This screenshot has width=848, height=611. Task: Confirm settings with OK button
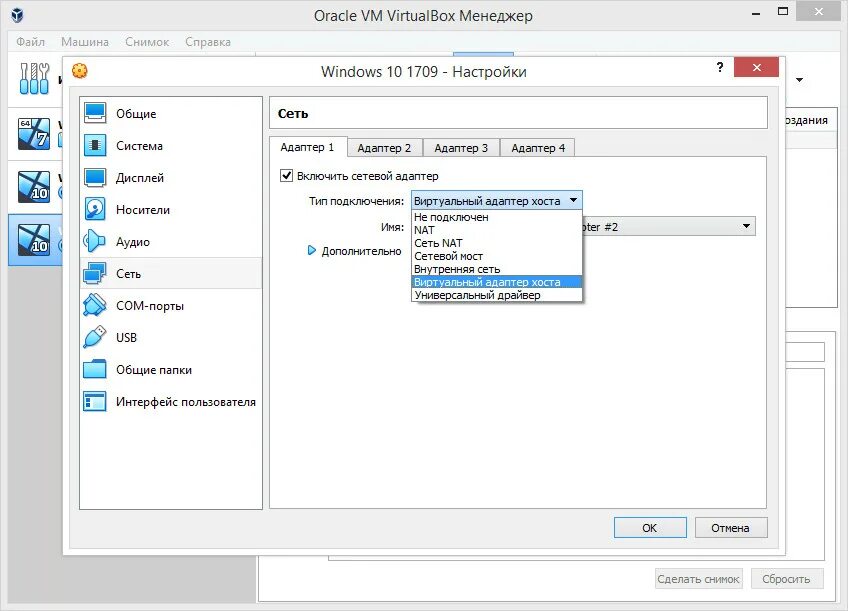click(650, 528)
